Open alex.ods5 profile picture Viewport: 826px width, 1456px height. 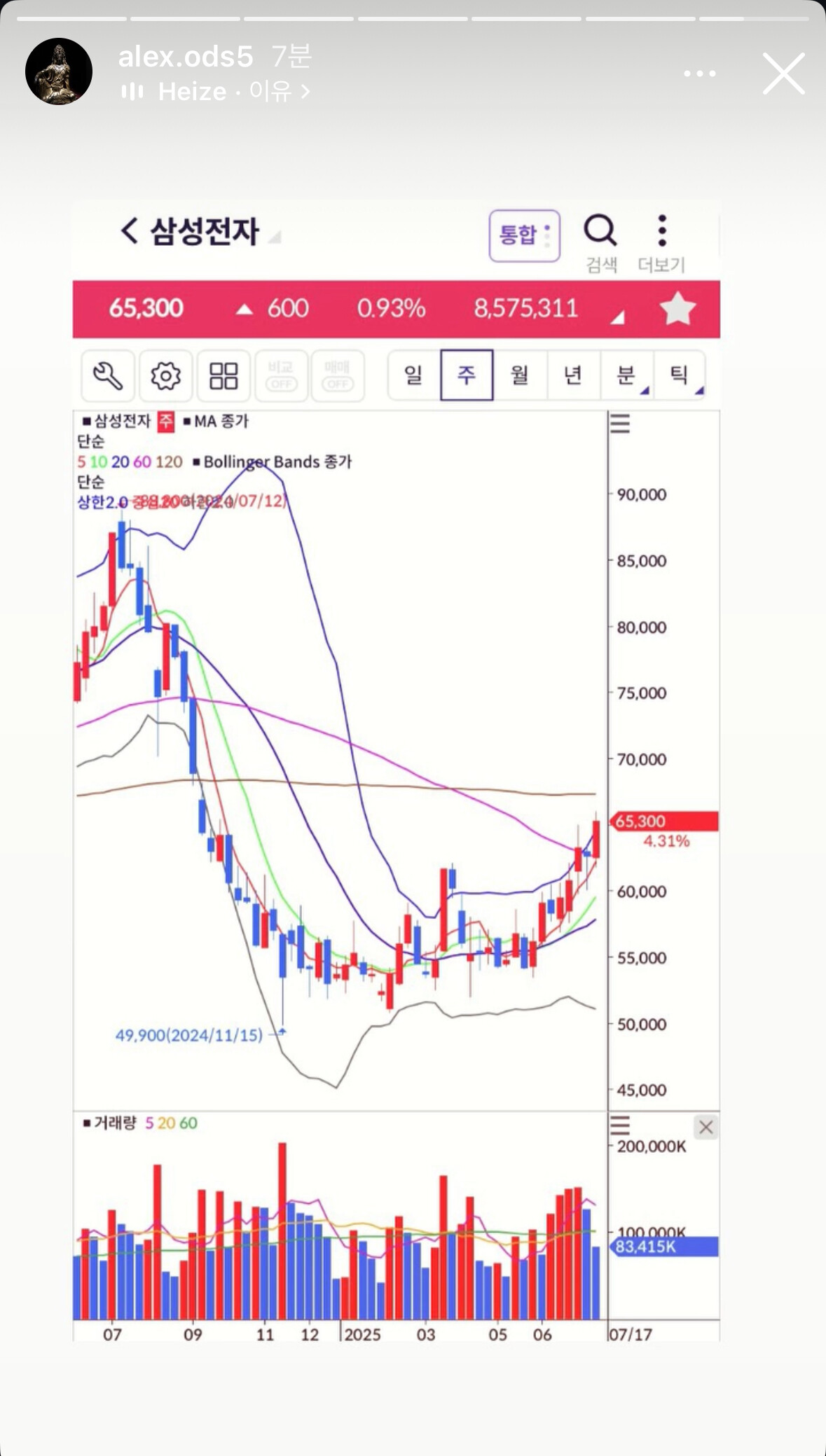click(x=59, y=71)
